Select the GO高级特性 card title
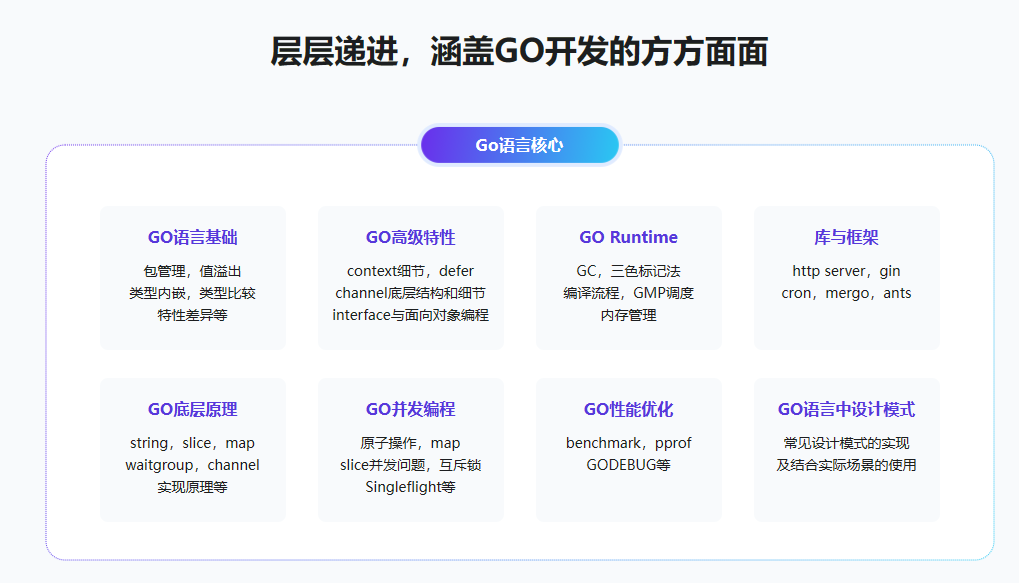This screenshot has width=1019, height=583. (411, 237)
